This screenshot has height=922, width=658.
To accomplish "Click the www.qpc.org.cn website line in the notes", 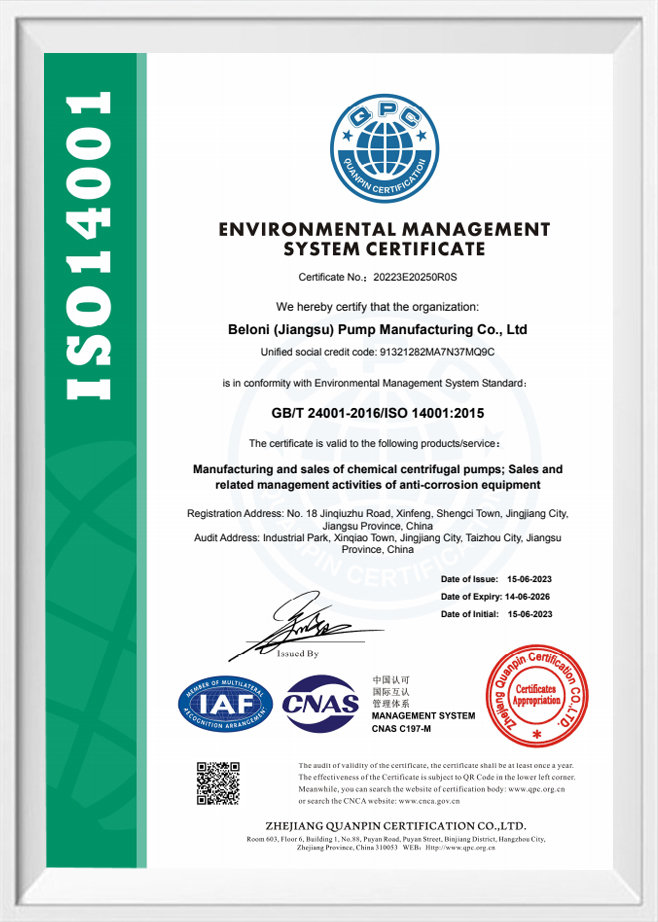I will point(432,789).
